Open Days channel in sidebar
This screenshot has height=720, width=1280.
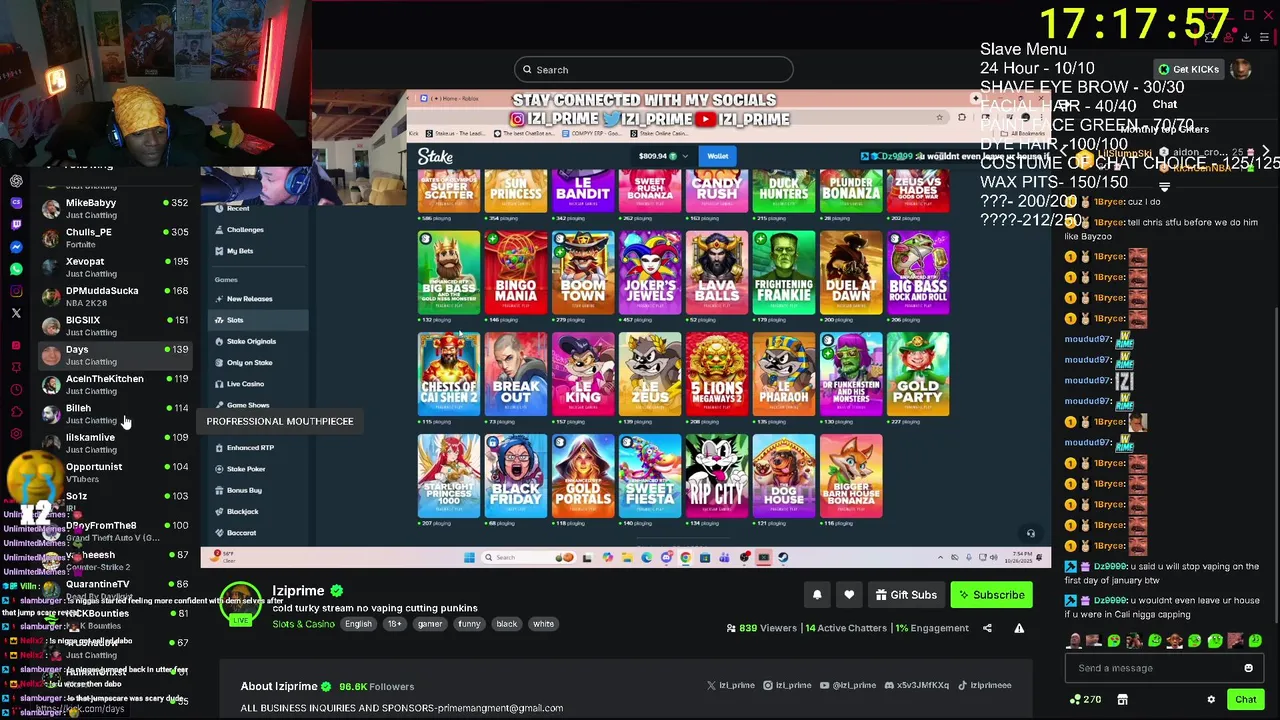pyautogui.click(x=115, y=355)
